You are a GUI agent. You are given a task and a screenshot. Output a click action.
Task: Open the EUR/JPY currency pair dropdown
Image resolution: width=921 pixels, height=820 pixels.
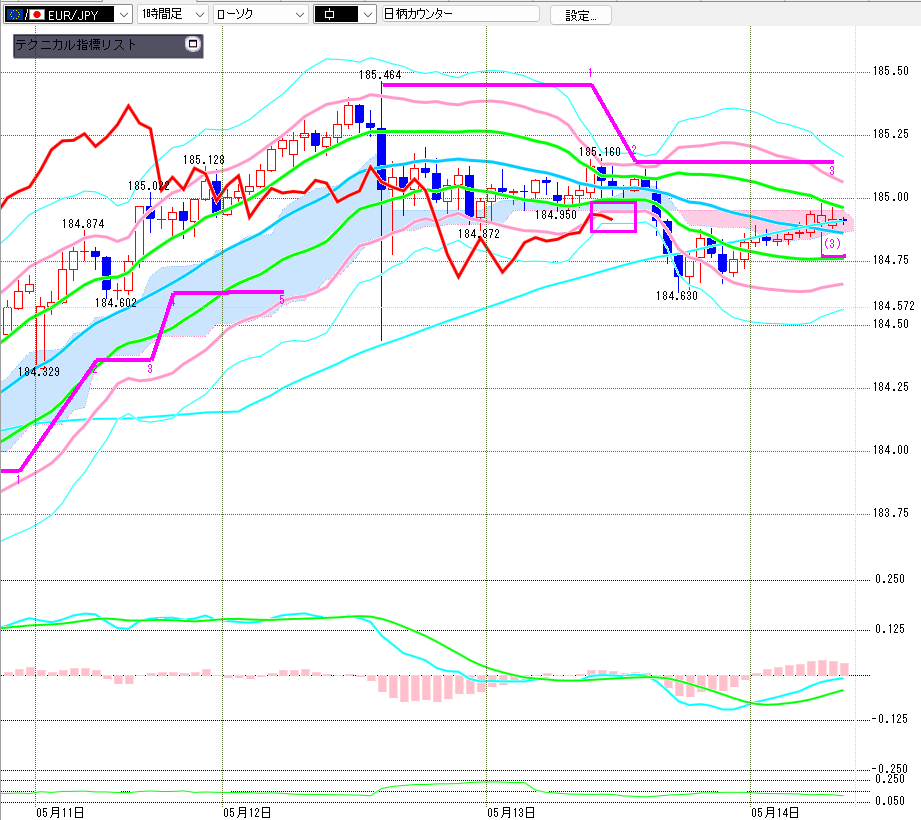point(124,15)
